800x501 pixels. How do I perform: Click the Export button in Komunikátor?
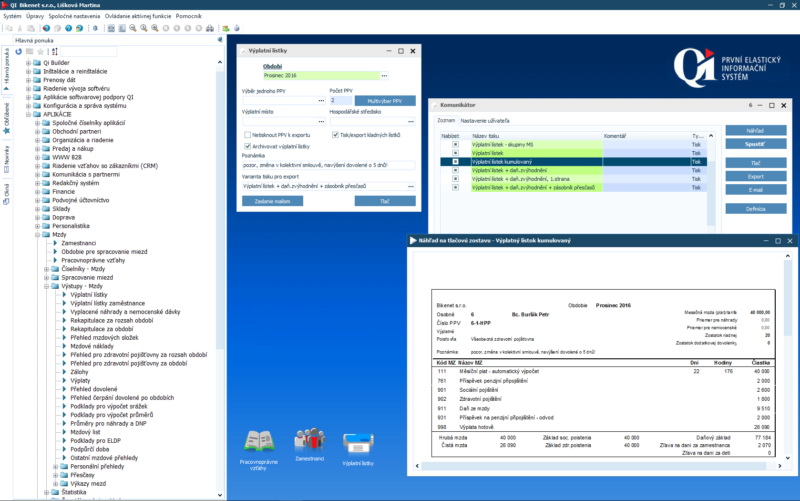(x=755, y=177)
